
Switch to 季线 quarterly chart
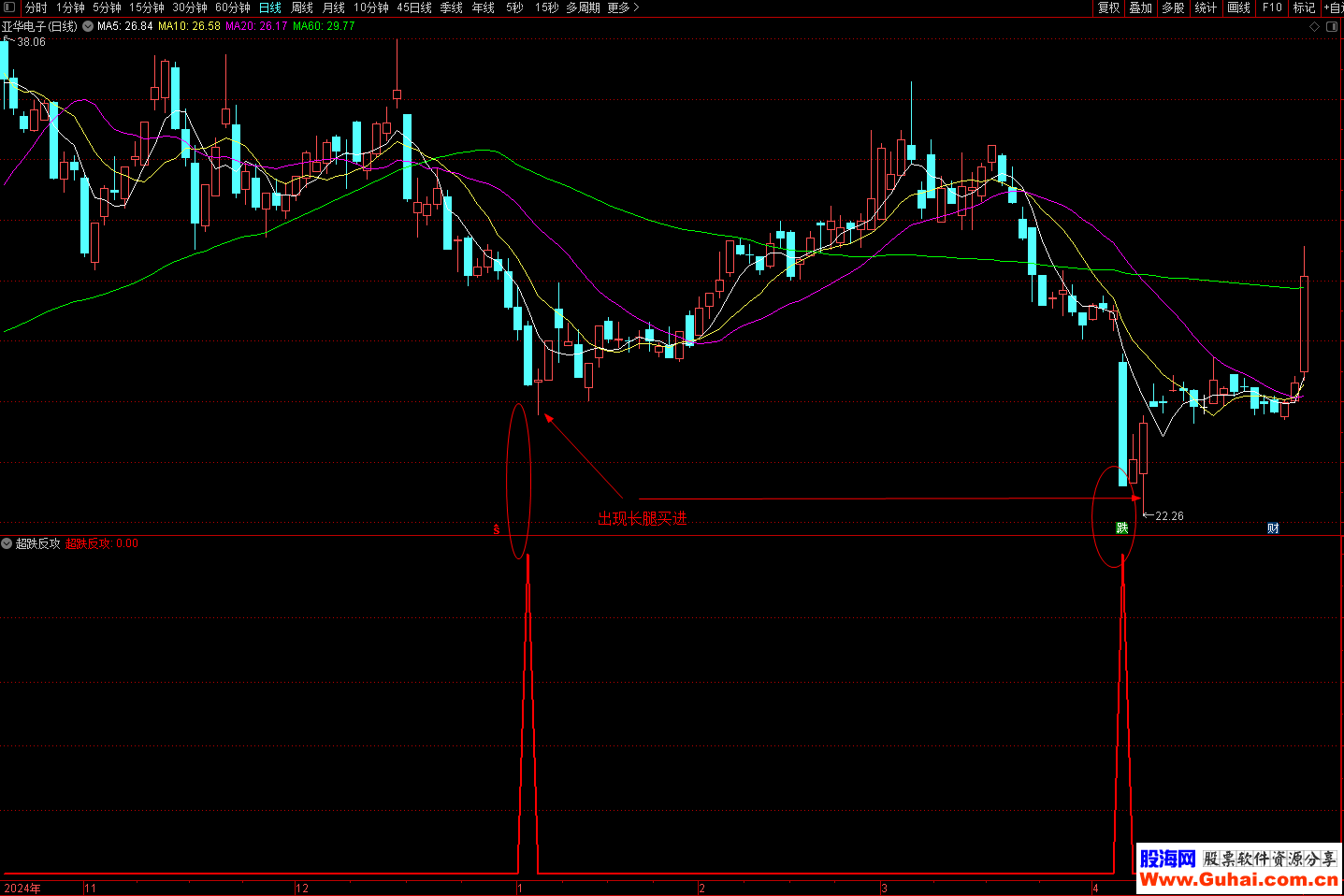[x=452, y=7]
